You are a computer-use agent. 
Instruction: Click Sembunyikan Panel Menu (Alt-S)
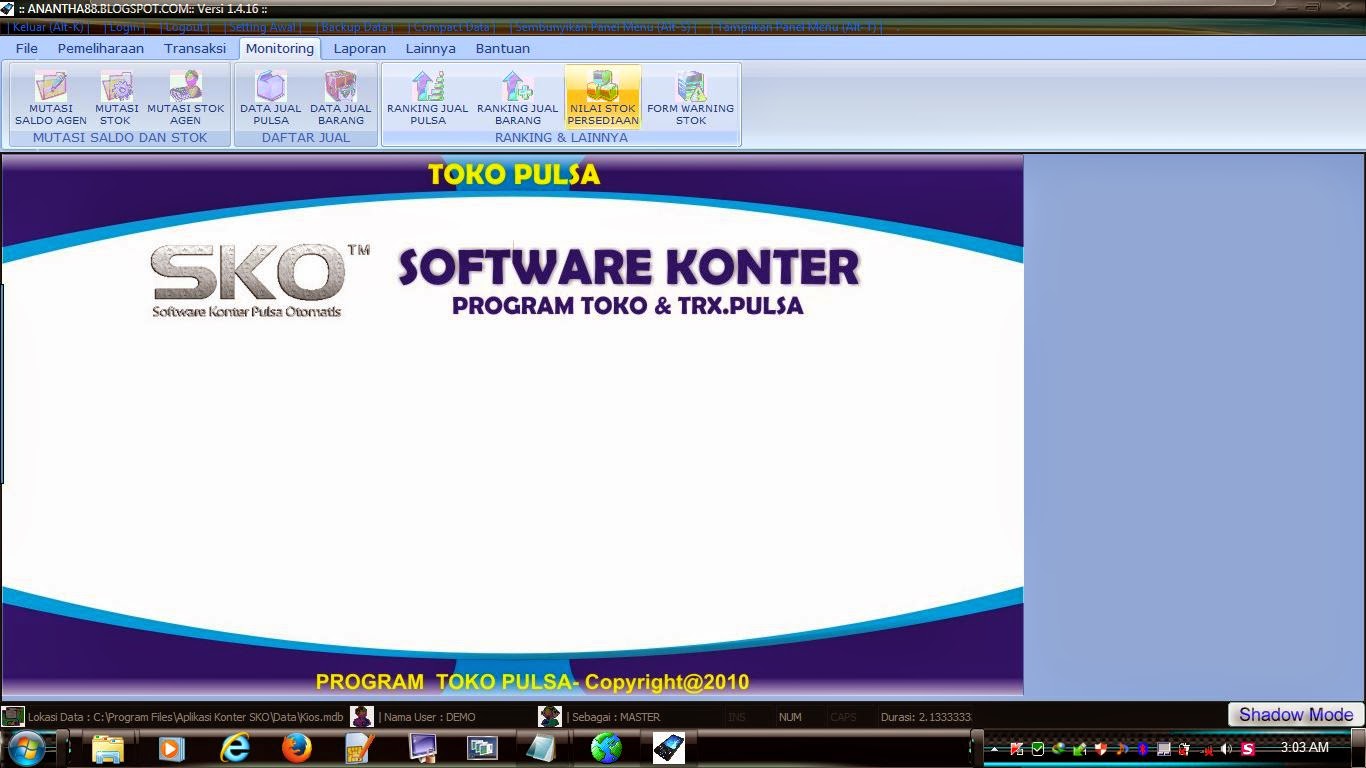(x=604, y=27)
